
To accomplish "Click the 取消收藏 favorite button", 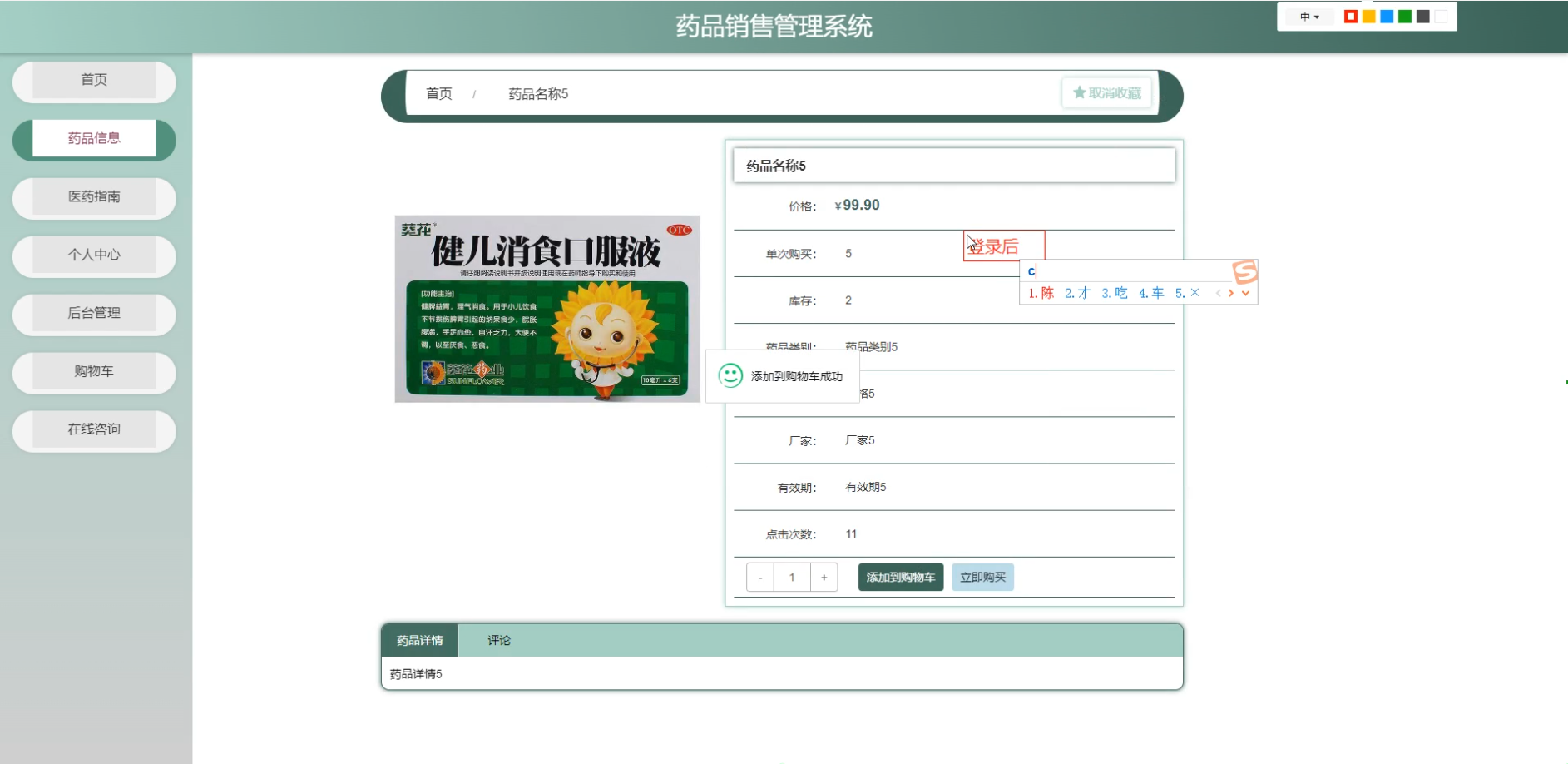I will click(1107, 92).
